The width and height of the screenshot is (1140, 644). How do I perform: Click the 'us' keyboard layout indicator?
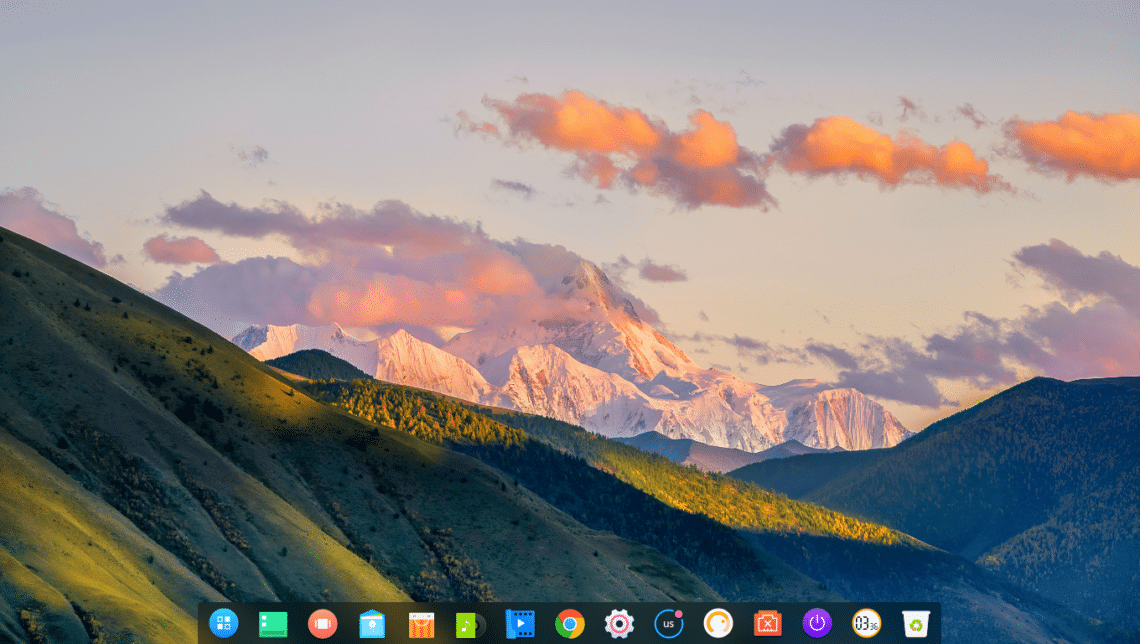668,624
